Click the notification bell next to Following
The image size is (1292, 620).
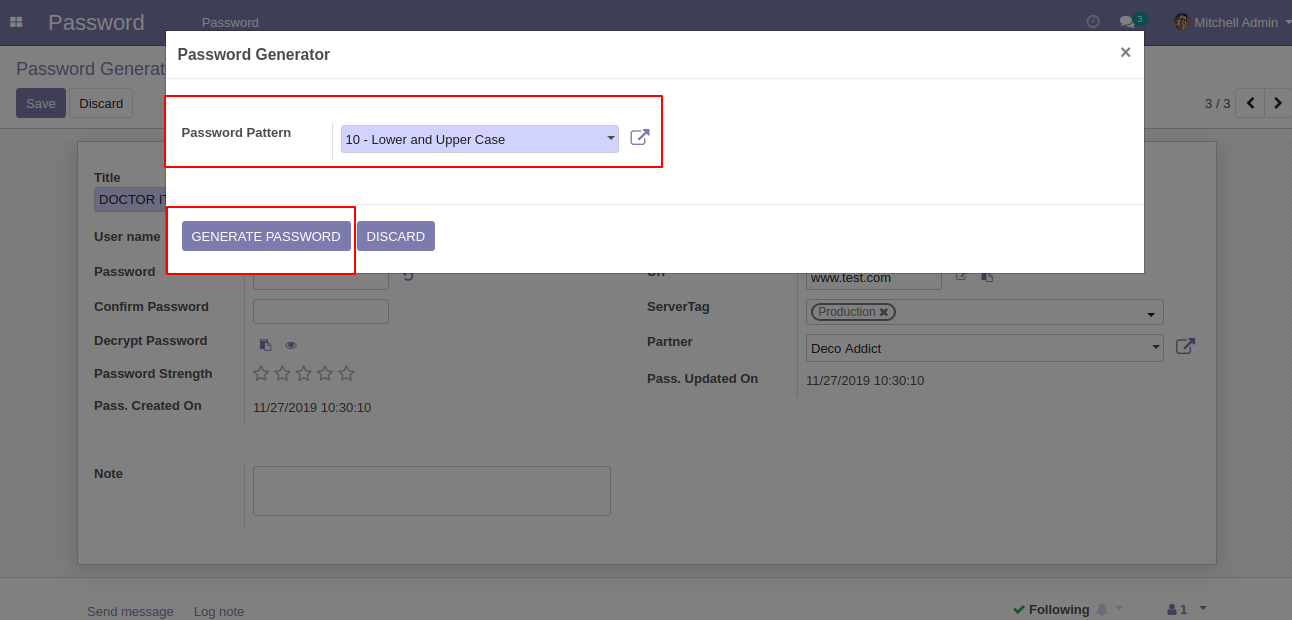1102,609
